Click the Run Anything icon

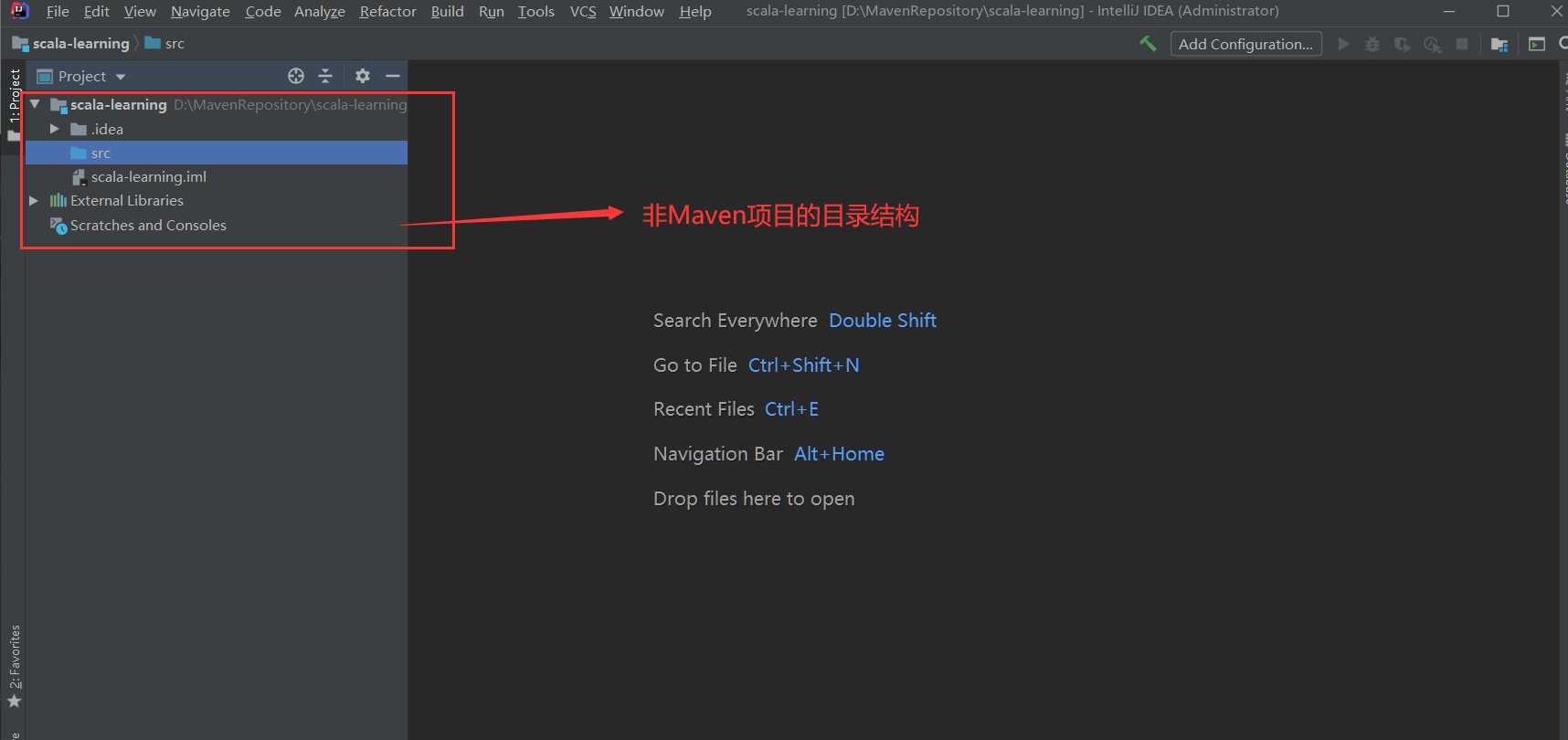click(x=1537, y=44)
